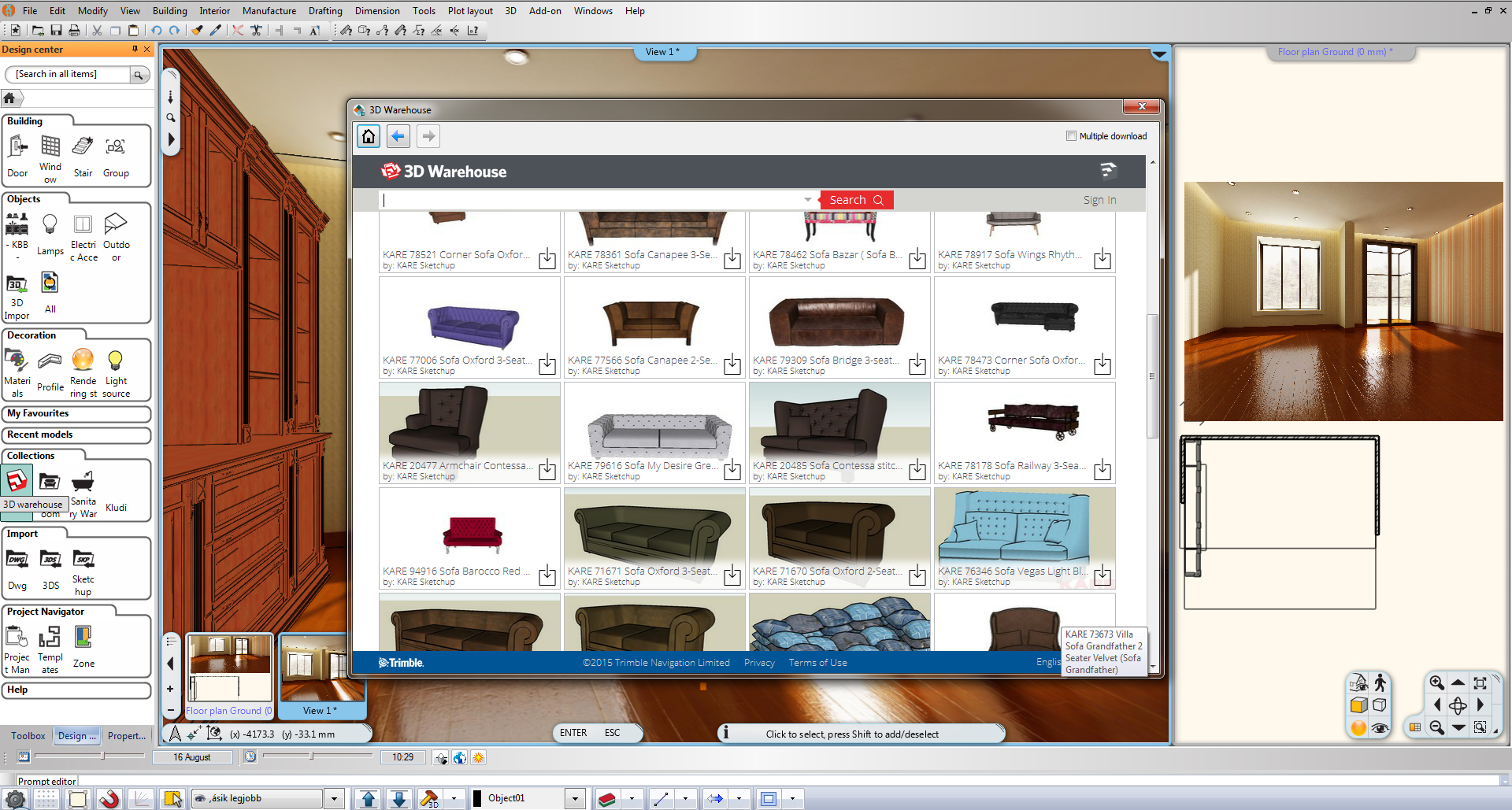
Task: Pin the Design center panel
Action: [135, 49]
